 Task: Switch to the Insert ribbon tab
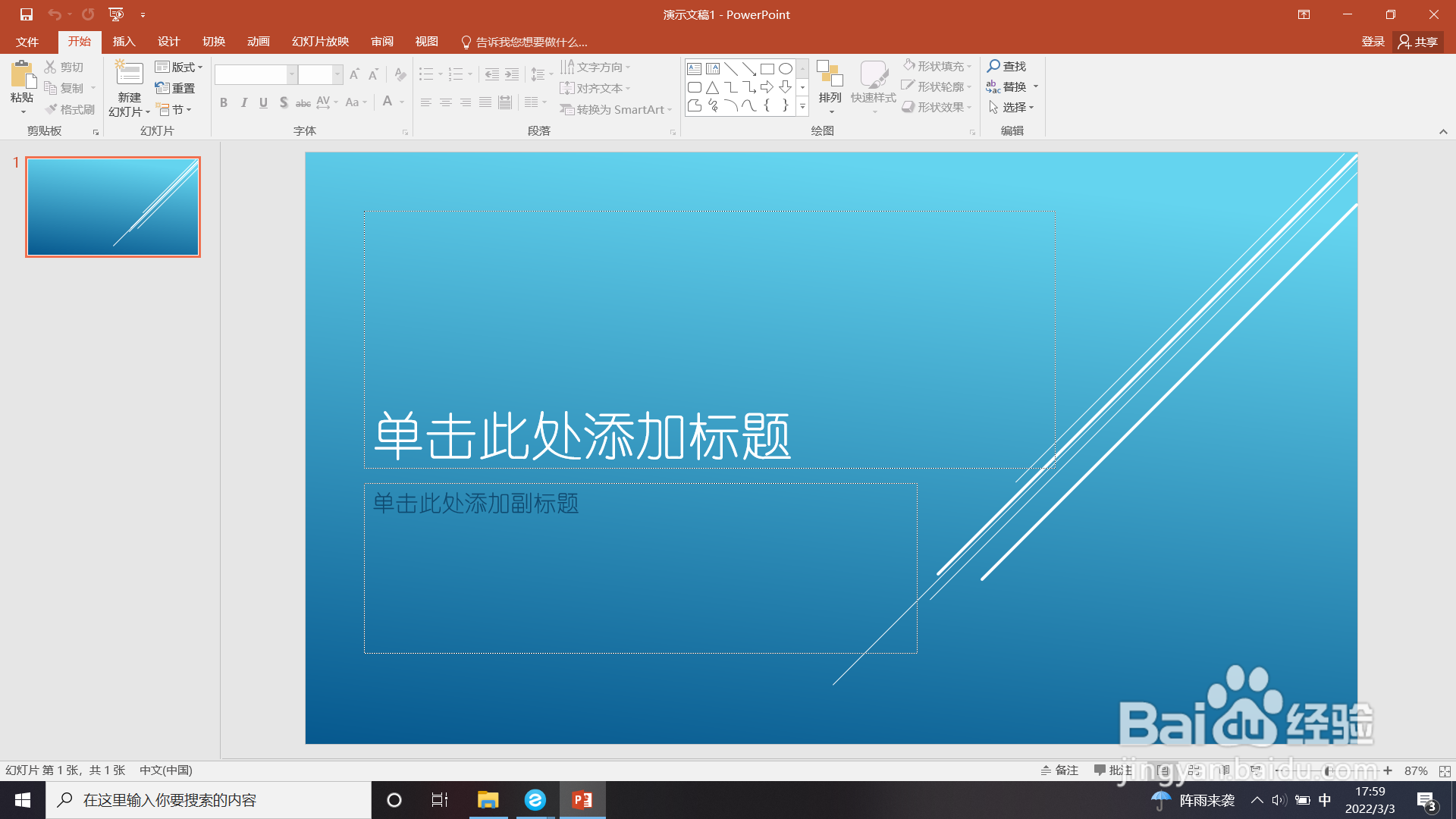(x=124, y=42)
